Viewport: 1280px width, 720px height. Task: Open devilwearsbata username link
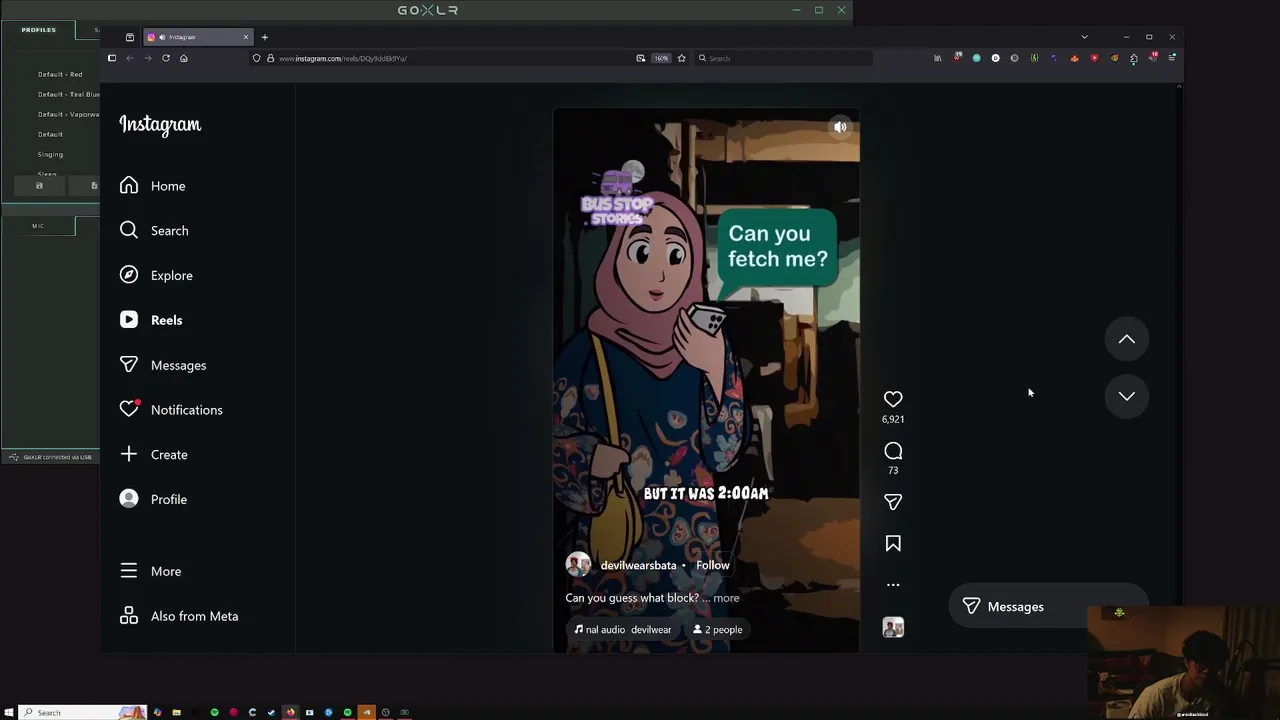638,566
